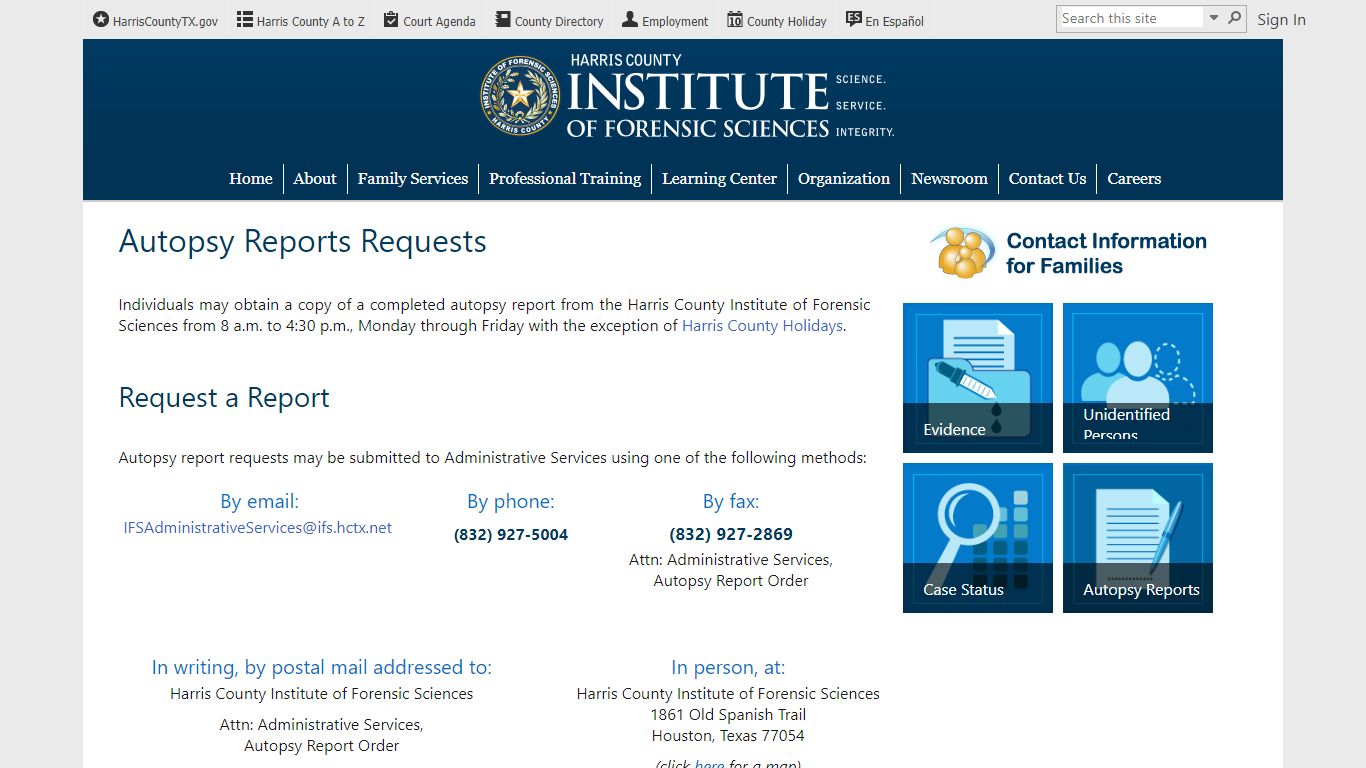This screenshot has width=1366, height=768.
Task: Click the Request a Report heading
Action: click(224, 398)
